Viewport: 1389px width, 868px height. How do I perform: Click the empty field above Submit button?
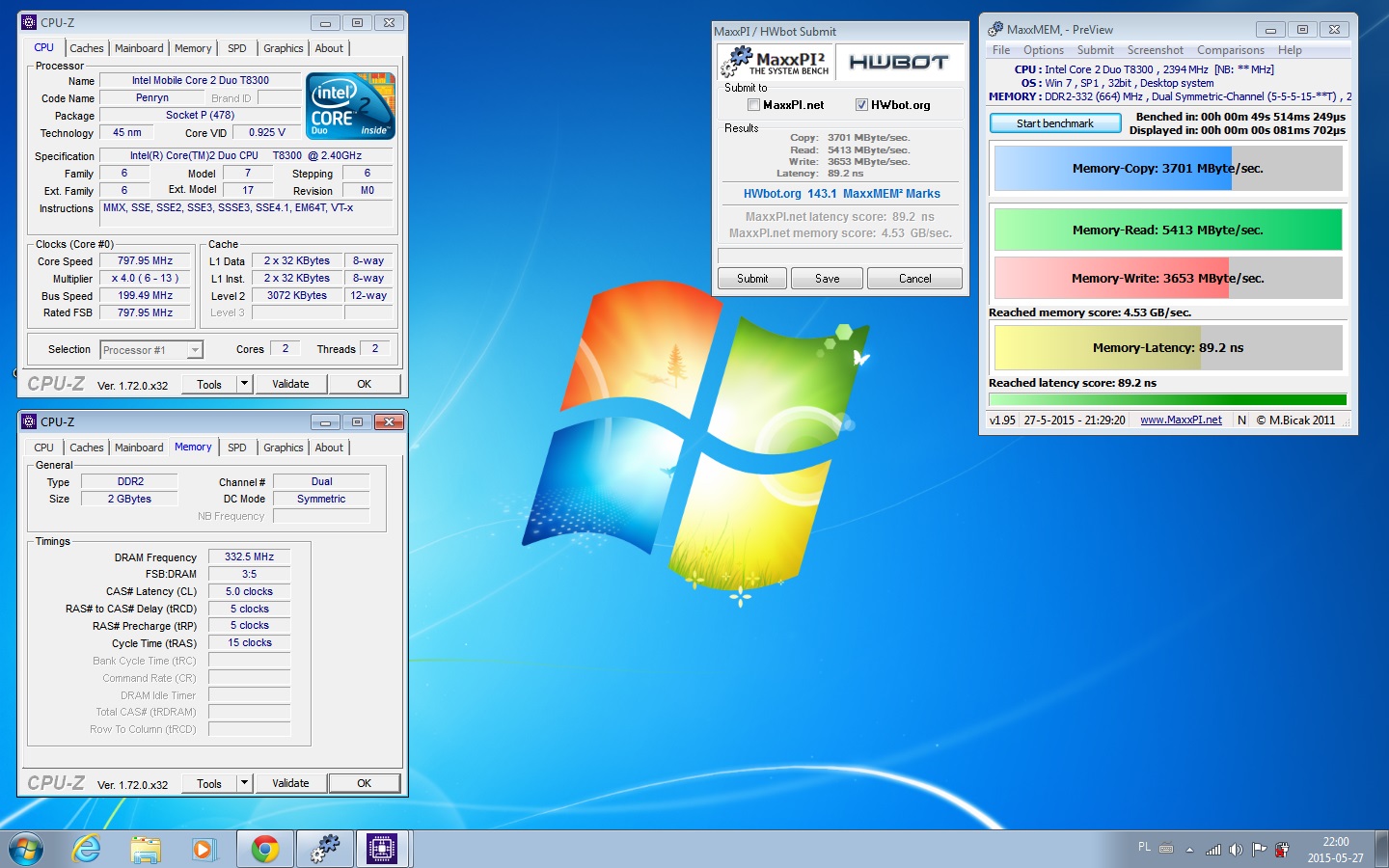840,256
